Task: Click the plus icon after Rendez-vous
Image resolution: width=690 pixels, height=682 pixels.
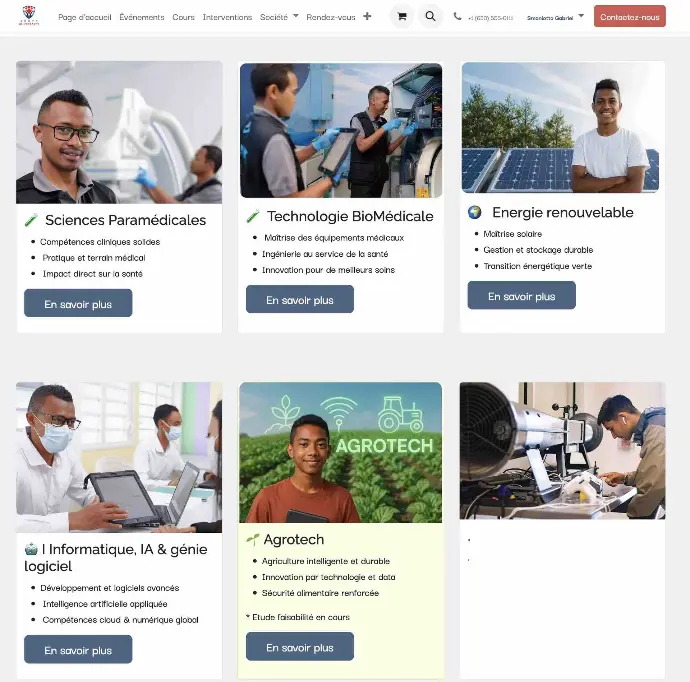Action: coord(367,17)
